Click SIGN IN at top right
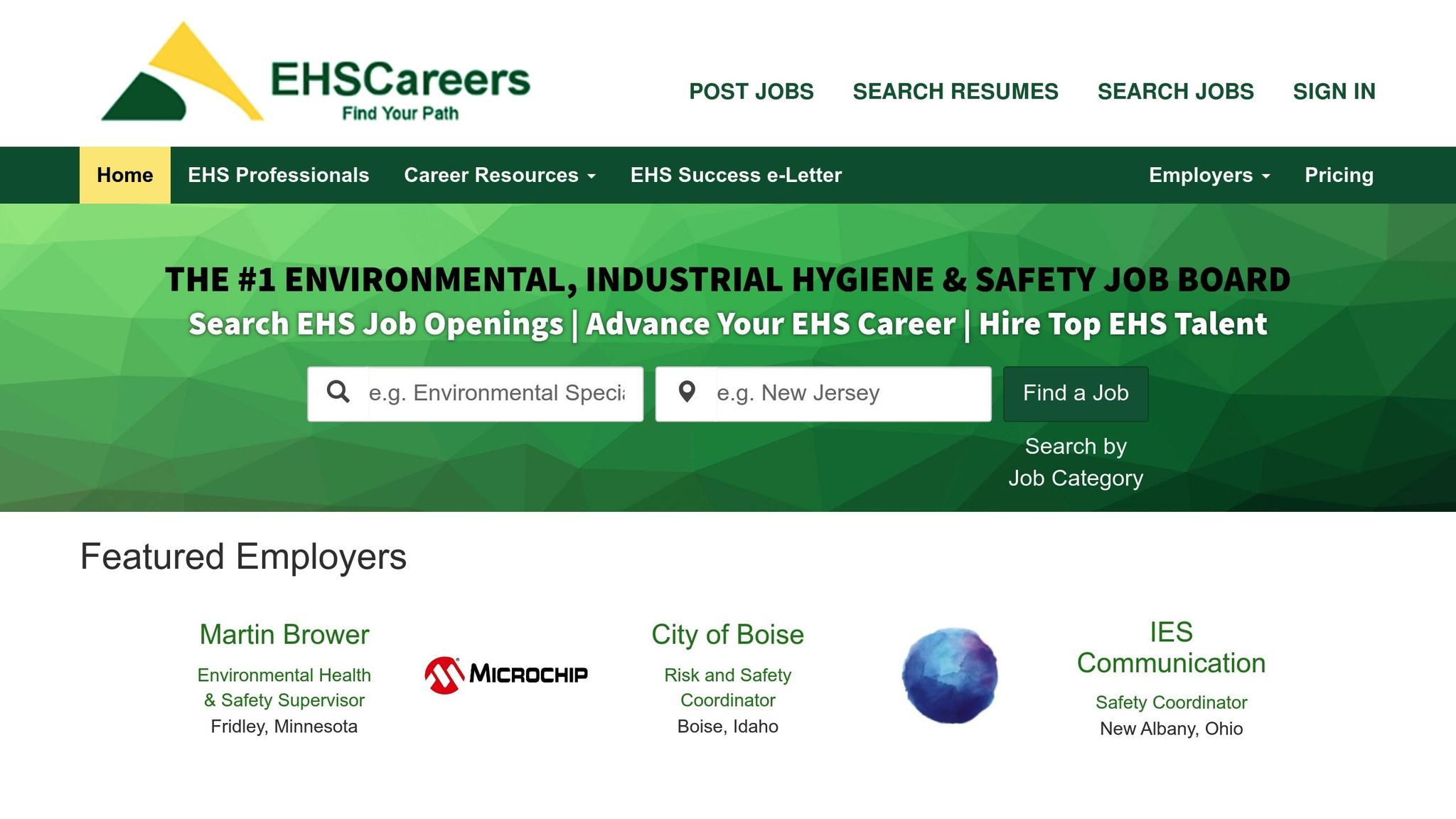The width and height of the screenshot is (1456, 819). point(1334,91)
